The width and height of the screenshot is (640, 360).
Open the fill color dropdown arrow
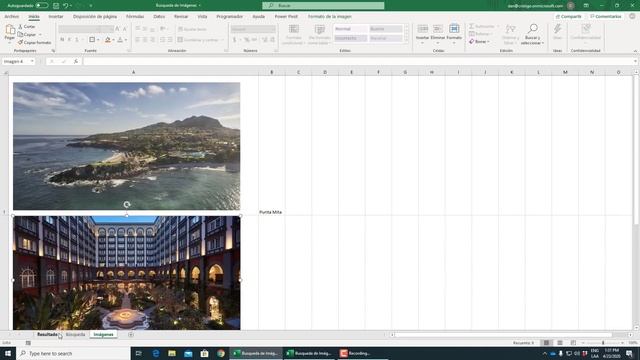113,40
